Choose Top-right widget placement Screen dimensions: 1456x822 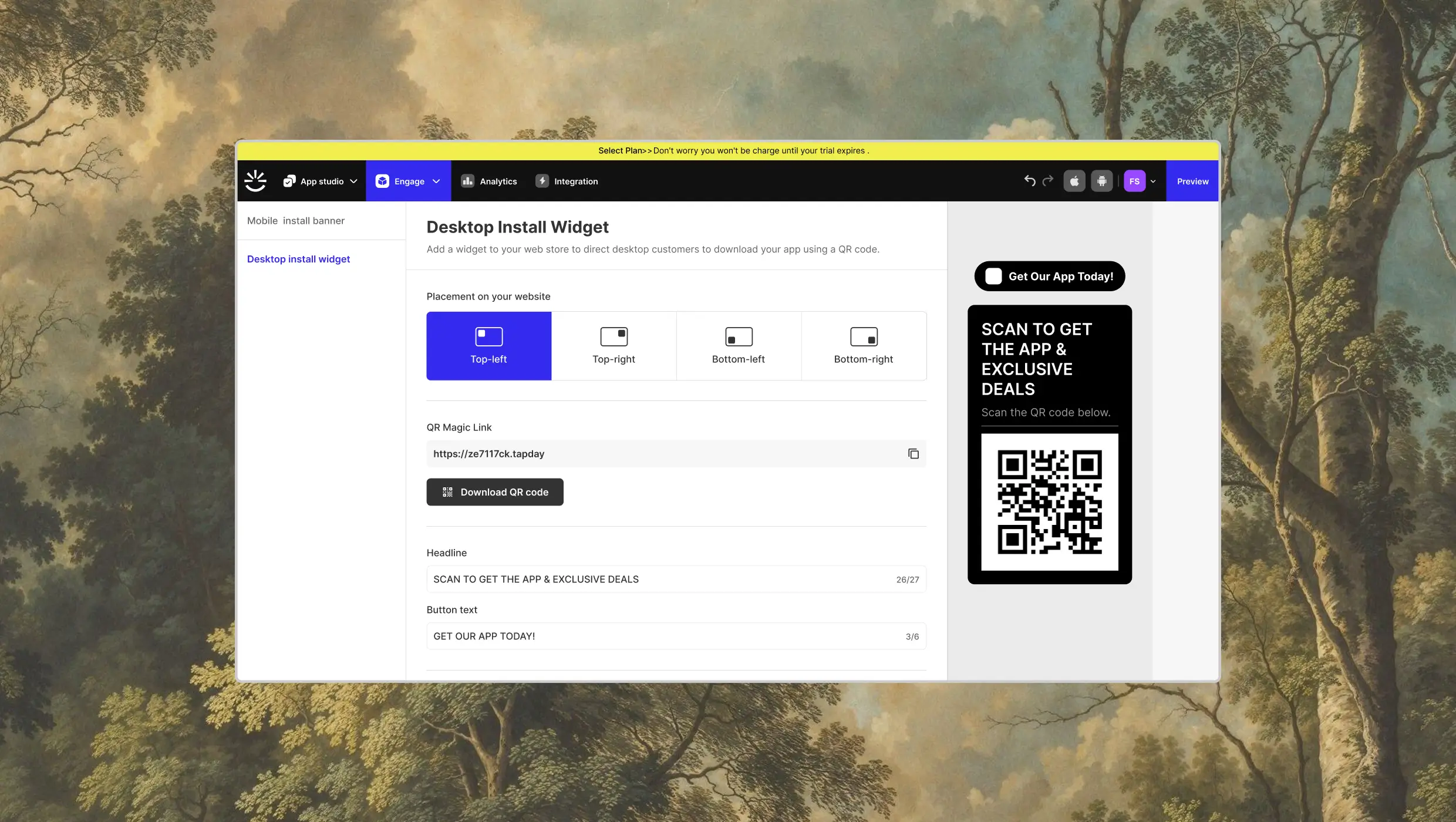(614, 346)
